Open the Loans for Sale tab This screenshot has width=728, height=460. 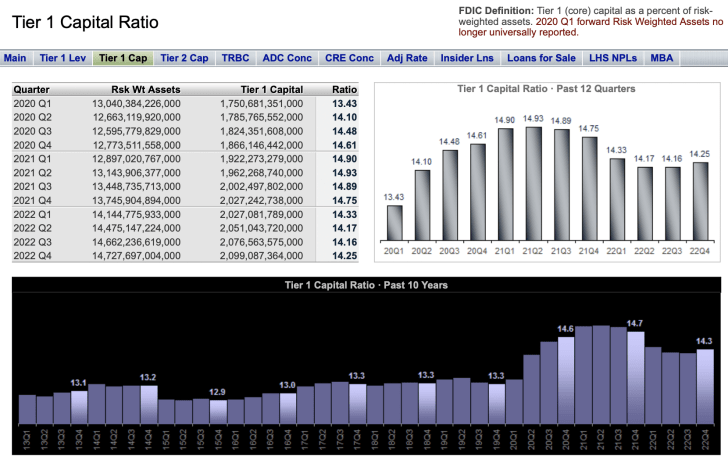(539, 58)
